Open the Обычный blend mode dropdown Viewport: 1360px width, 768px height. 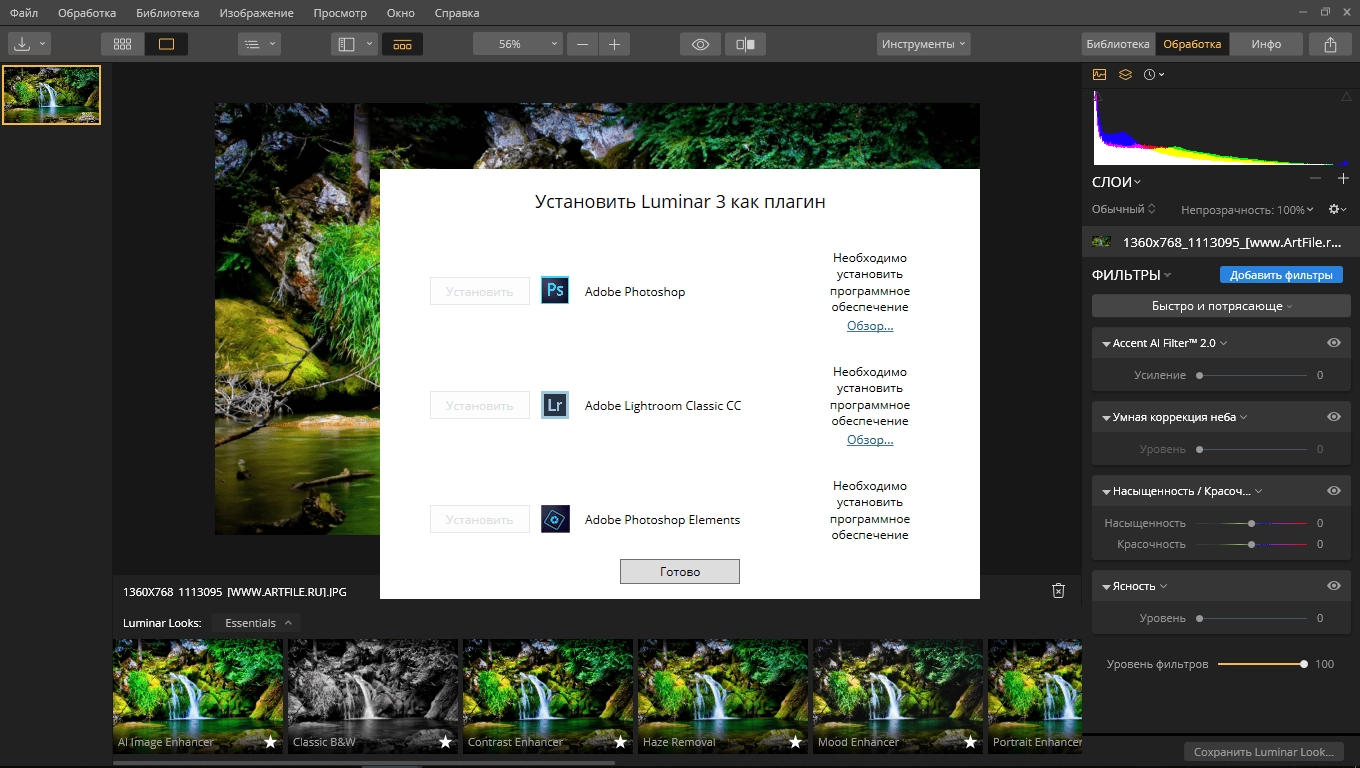coord(1123,209)
